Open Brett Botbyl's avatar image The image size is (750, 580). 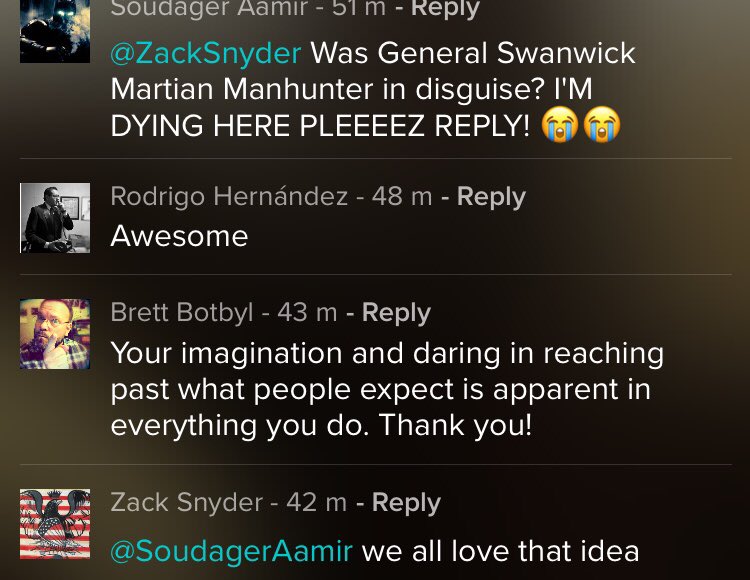coord(55,334)
